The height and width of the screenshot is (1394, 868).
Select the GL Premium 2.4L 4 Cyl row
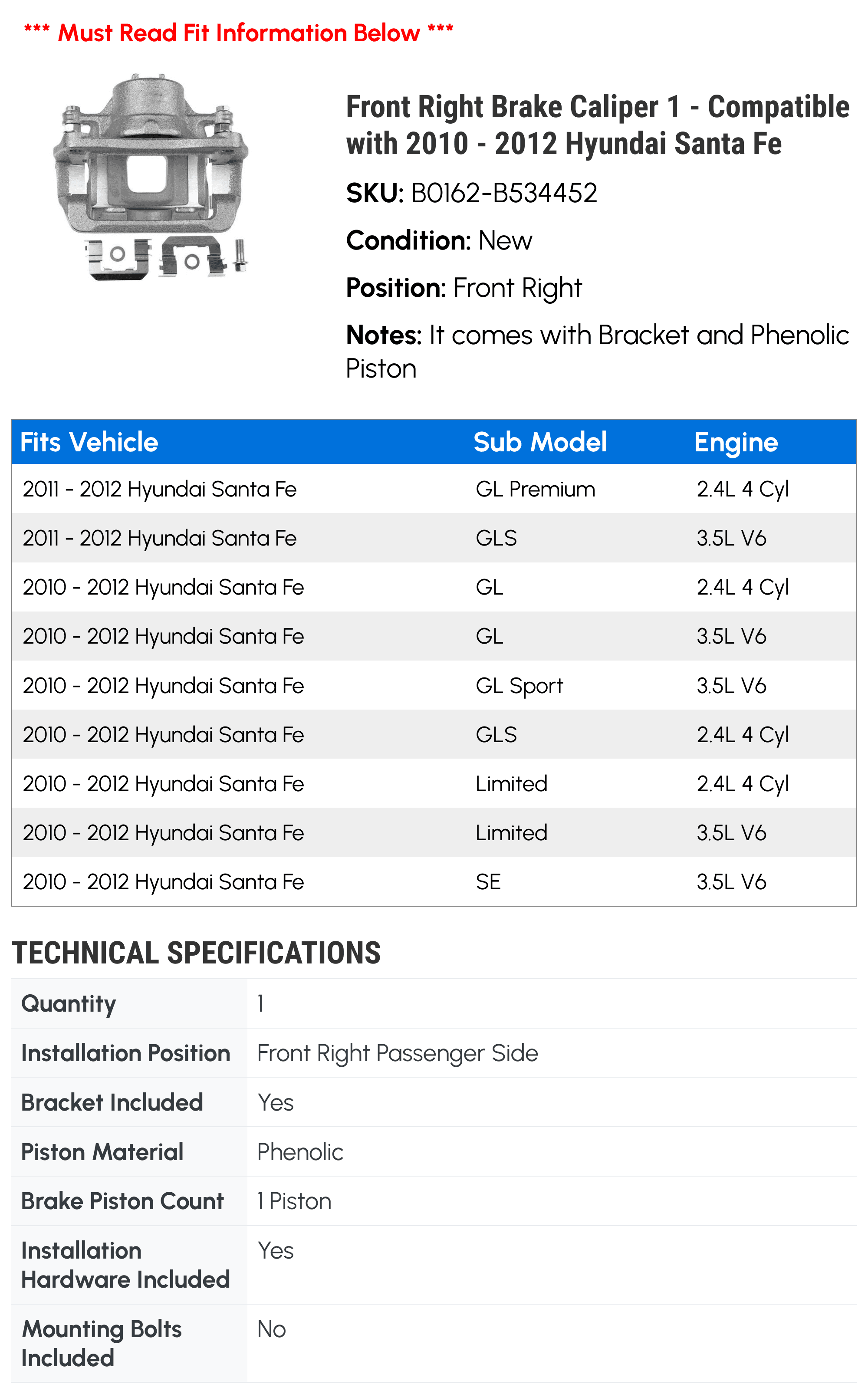[434, 489]
